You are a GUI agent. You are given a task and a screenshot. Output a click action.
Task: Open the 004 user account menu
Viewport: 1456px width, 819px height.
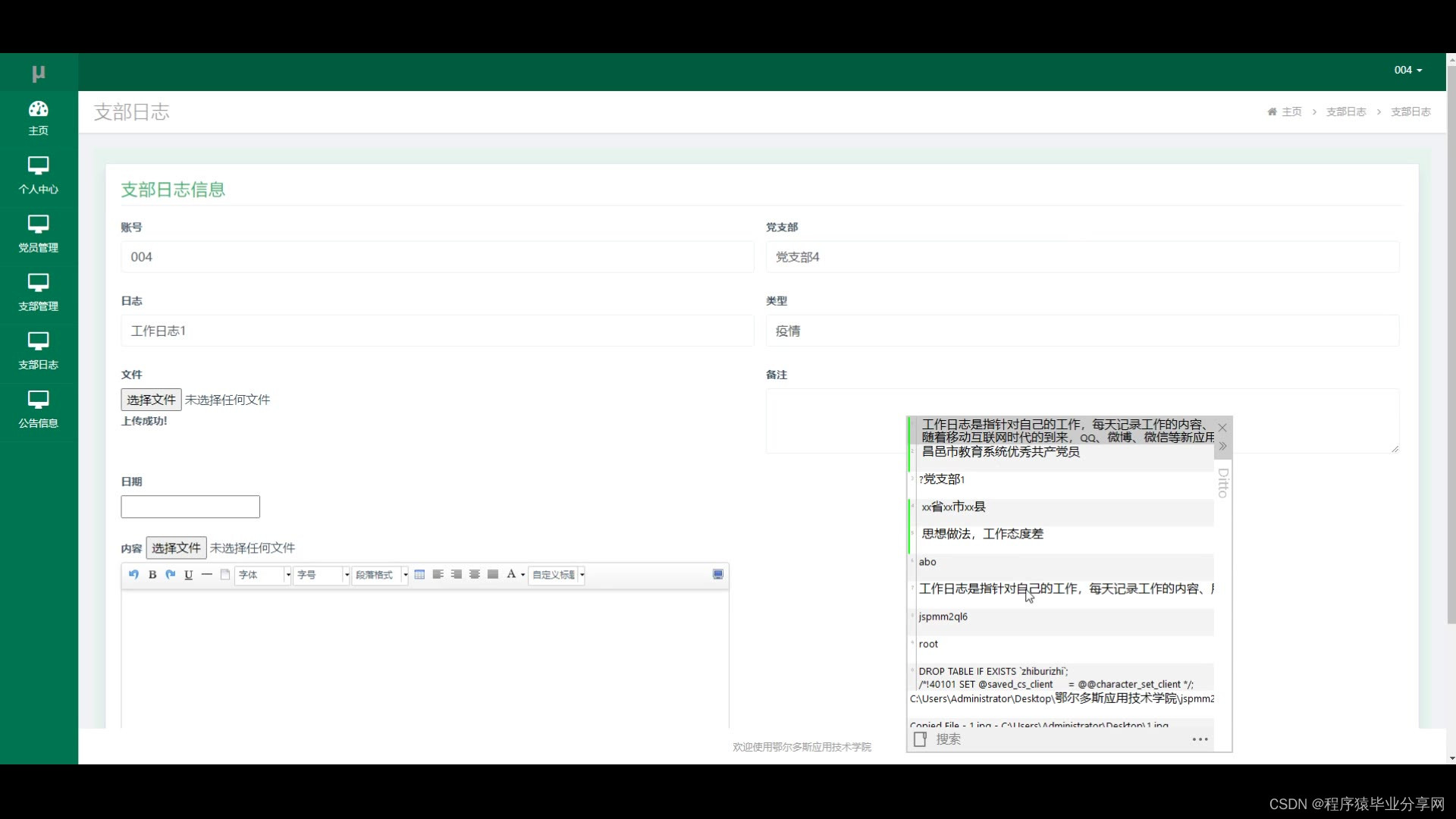pos(1407,70)
